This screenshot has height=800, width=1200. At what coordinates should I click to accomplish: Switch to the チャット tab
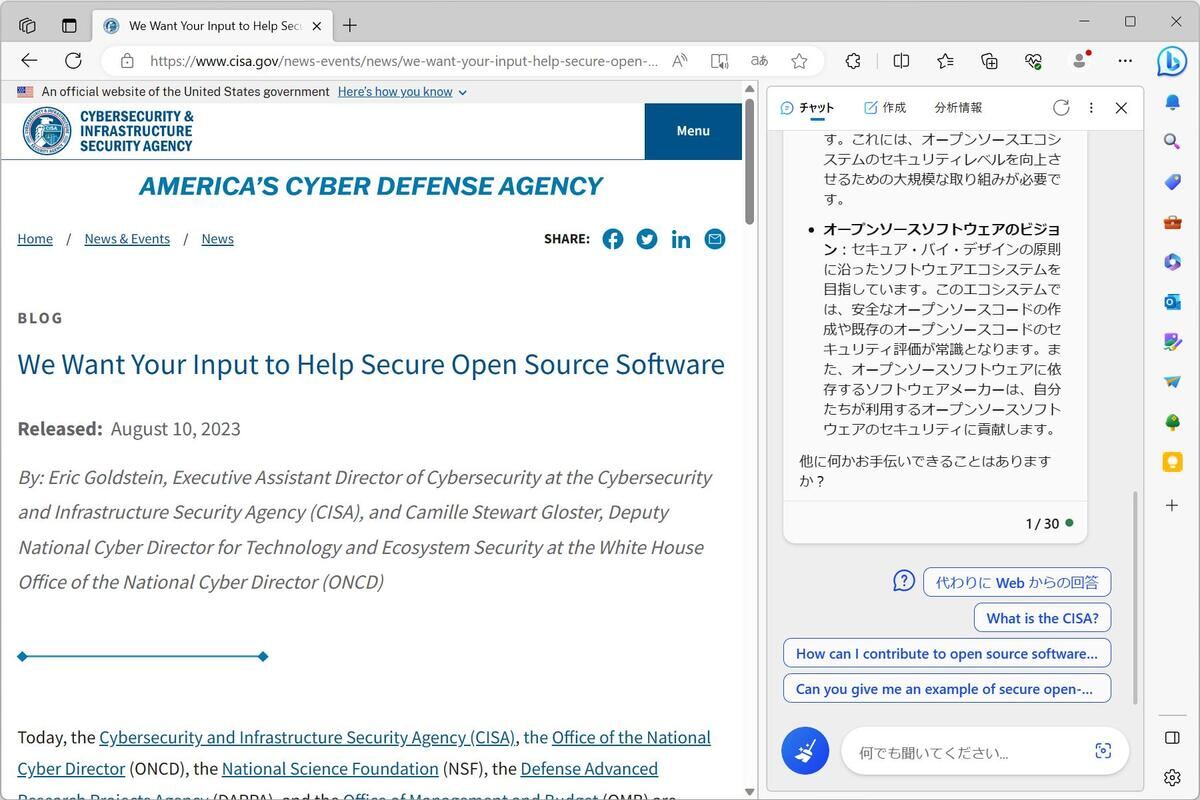tap(807, 108)
